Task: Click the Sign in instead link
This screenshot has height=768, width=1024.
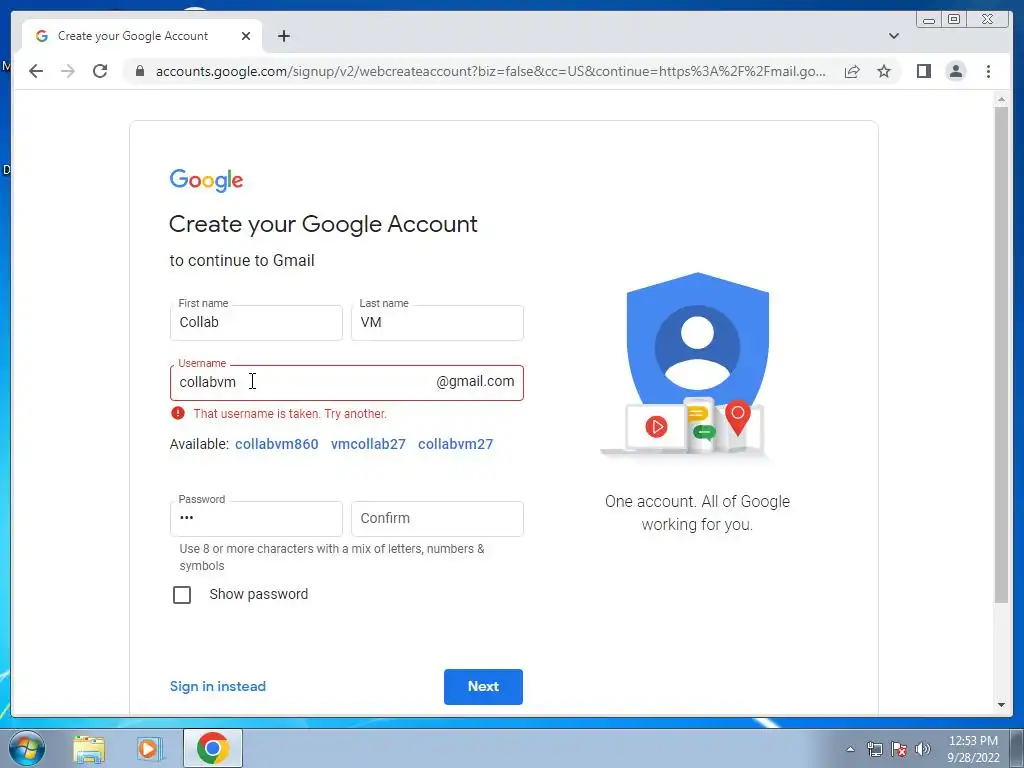Action: click(x=217, y=686)
